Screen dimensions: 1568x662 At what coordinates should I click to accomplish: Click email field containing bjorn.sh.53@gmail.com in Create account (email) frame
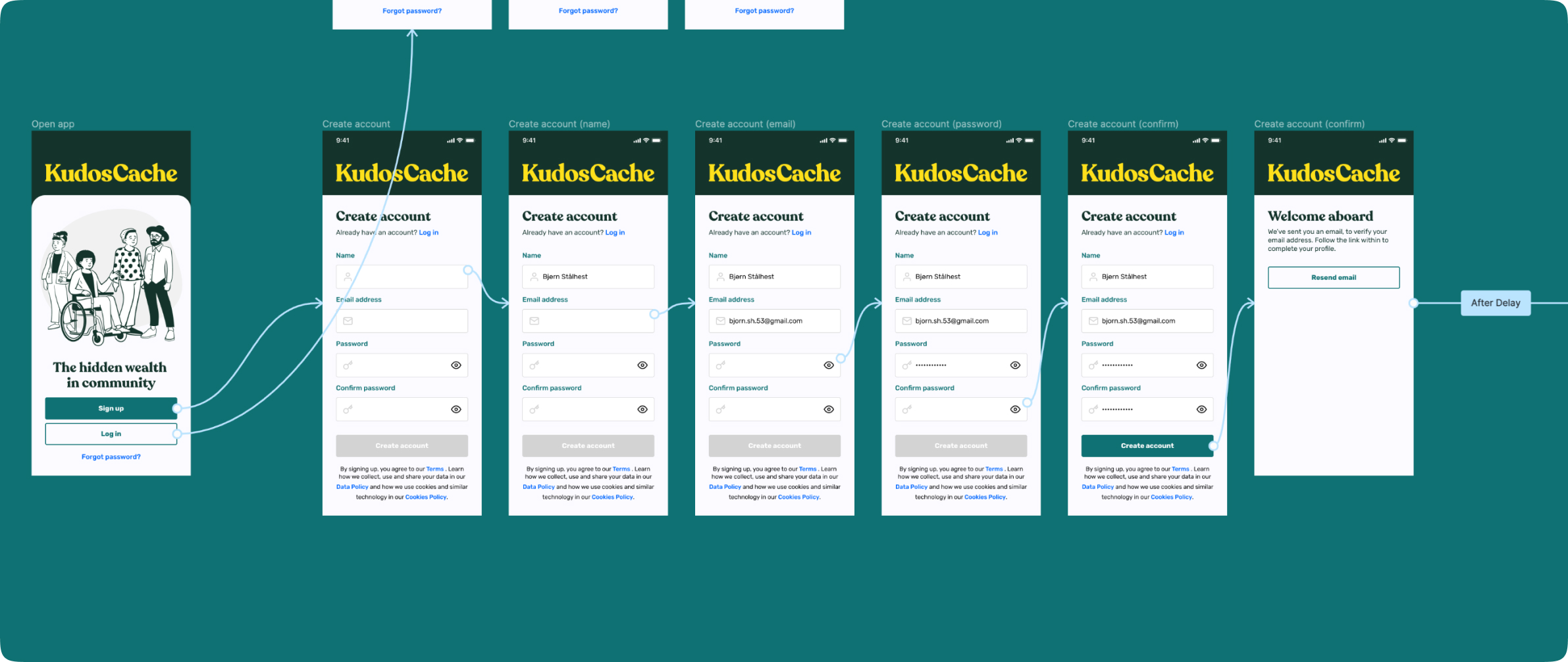(x=773, y=321)
